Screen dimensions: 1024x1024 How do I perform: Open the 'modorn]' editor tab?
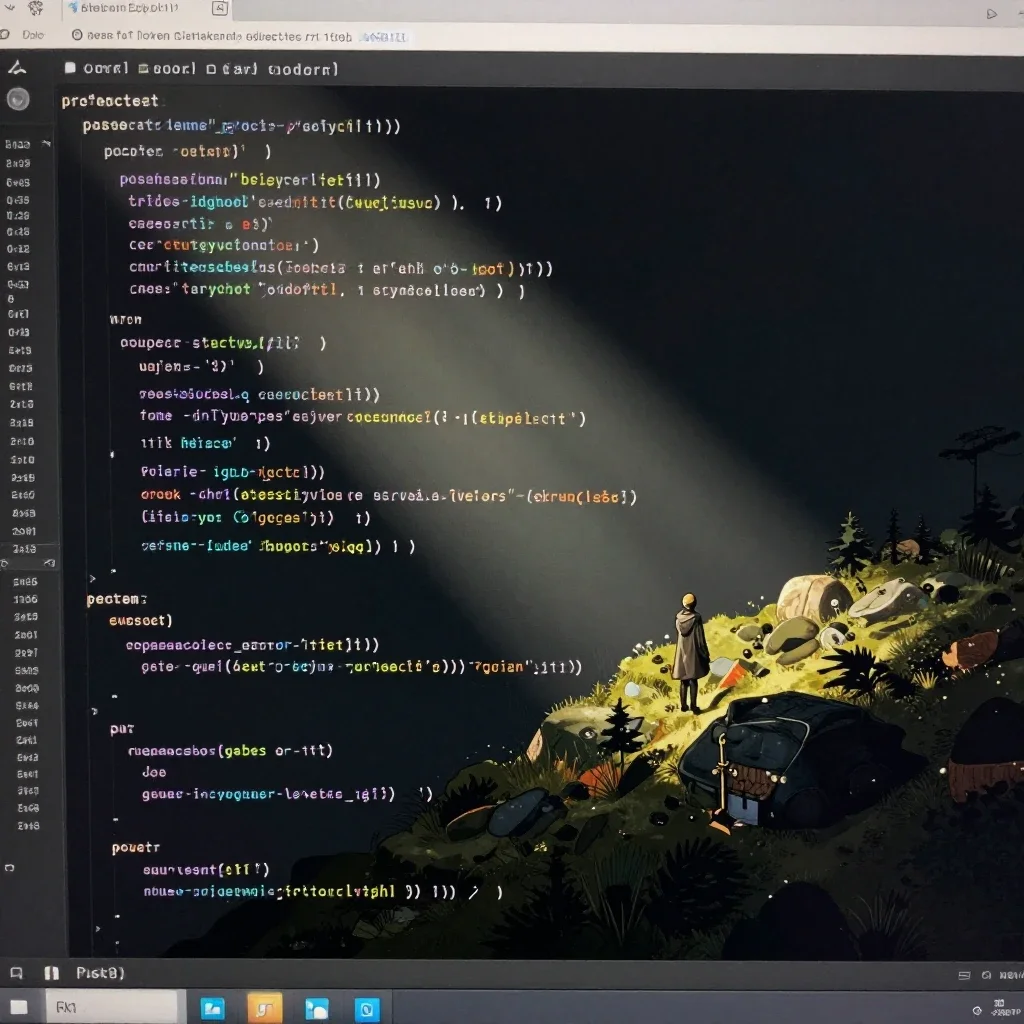(x=303, y=69)
